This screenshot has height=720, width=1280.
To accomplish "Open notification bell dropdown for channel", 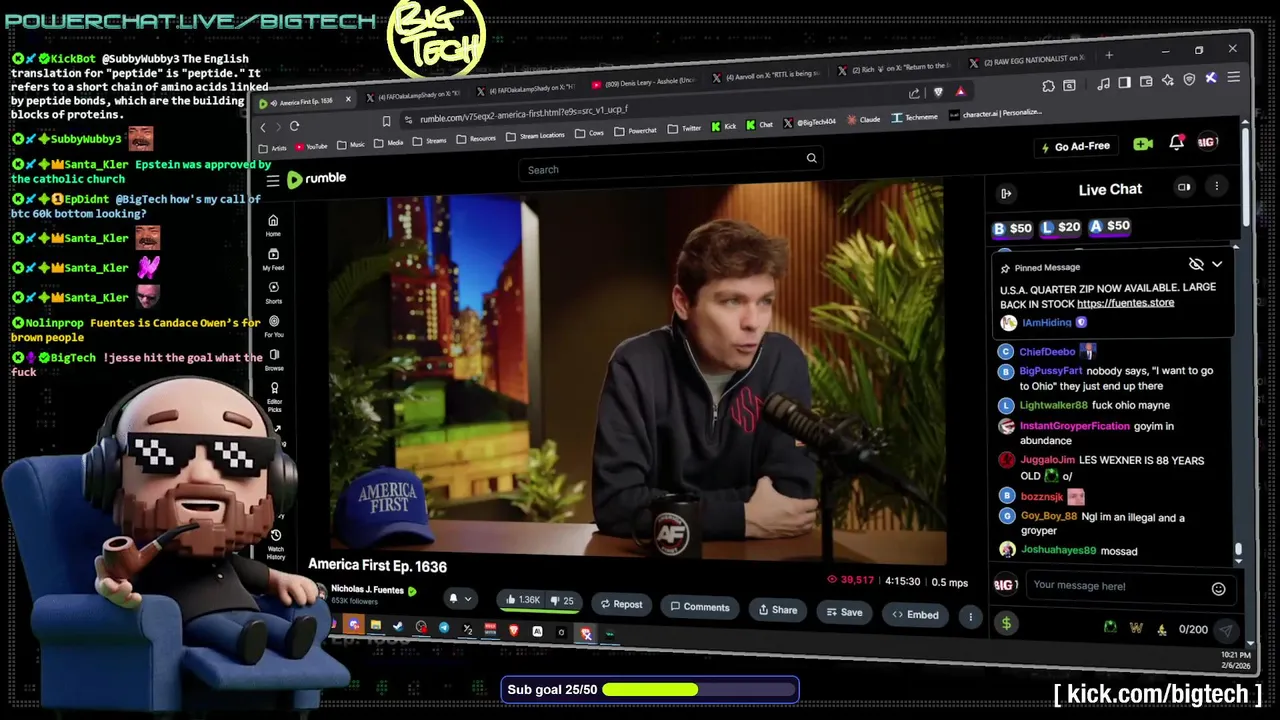I will click(459, 599).
